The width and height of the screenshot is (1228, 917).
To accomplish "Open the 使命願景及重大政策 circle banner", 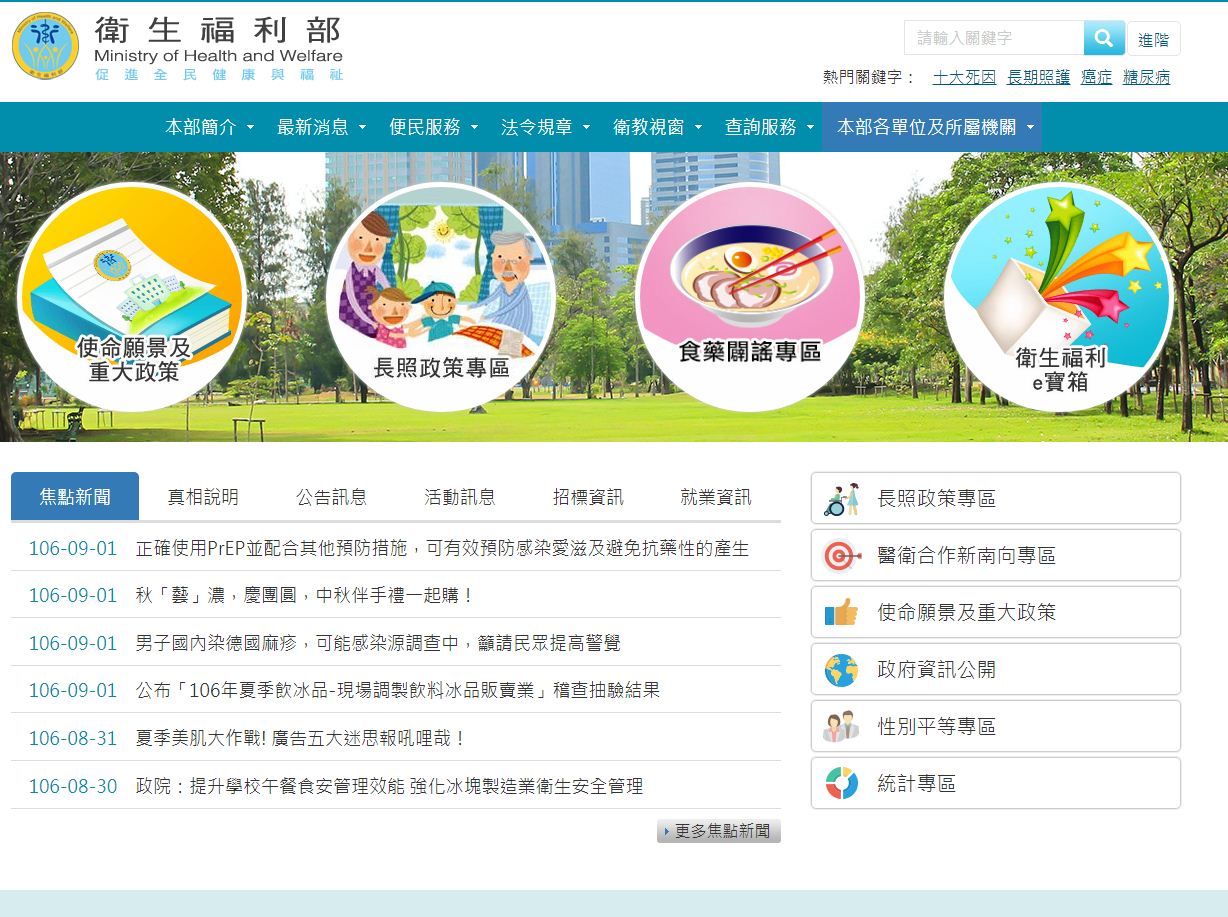I will pos(132,297).
